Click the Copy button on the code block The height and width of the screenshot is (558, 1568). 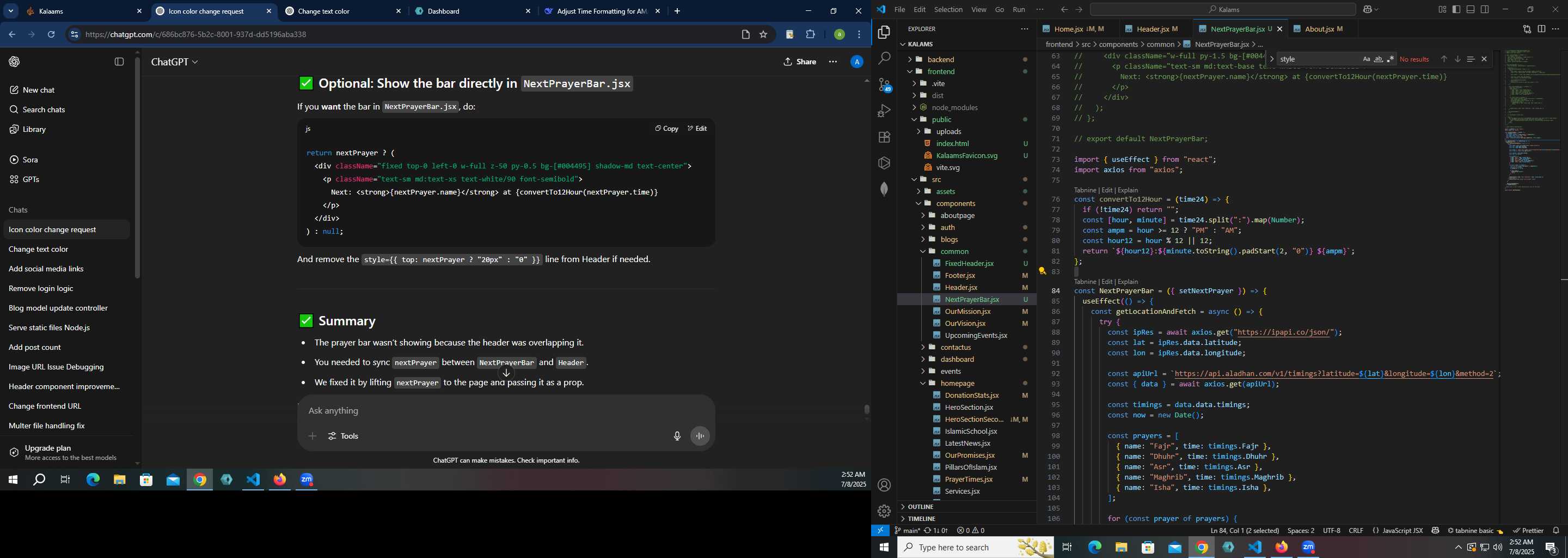tap(666, 129)
